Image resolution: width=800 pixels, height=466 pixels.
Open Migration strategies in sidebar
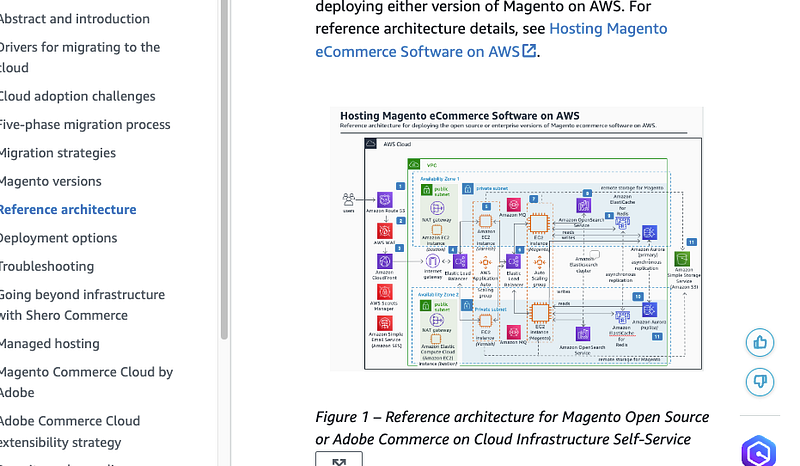click(57, 153)
